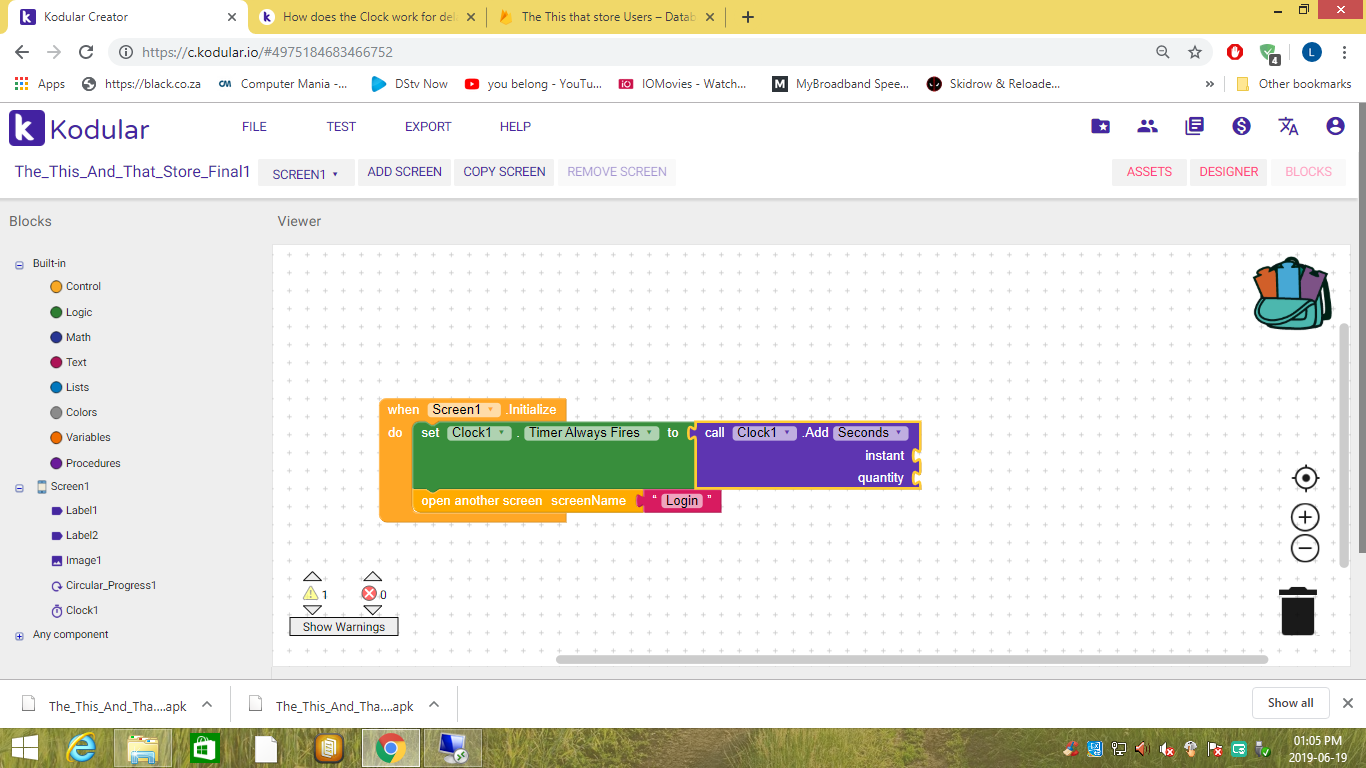This screenshot has height=768, width=1366.
Task: Open the FILE menu
Action: tap(254, 127)
